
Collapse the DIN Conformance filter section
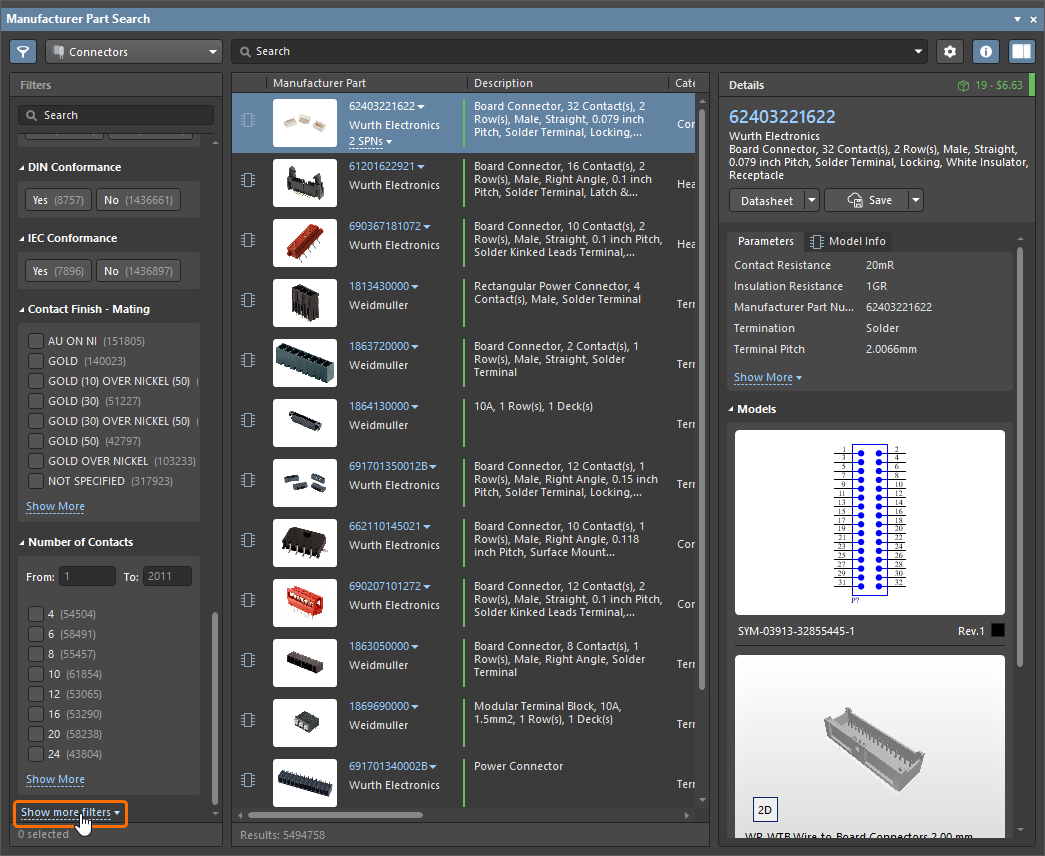(x=23, y=167)
